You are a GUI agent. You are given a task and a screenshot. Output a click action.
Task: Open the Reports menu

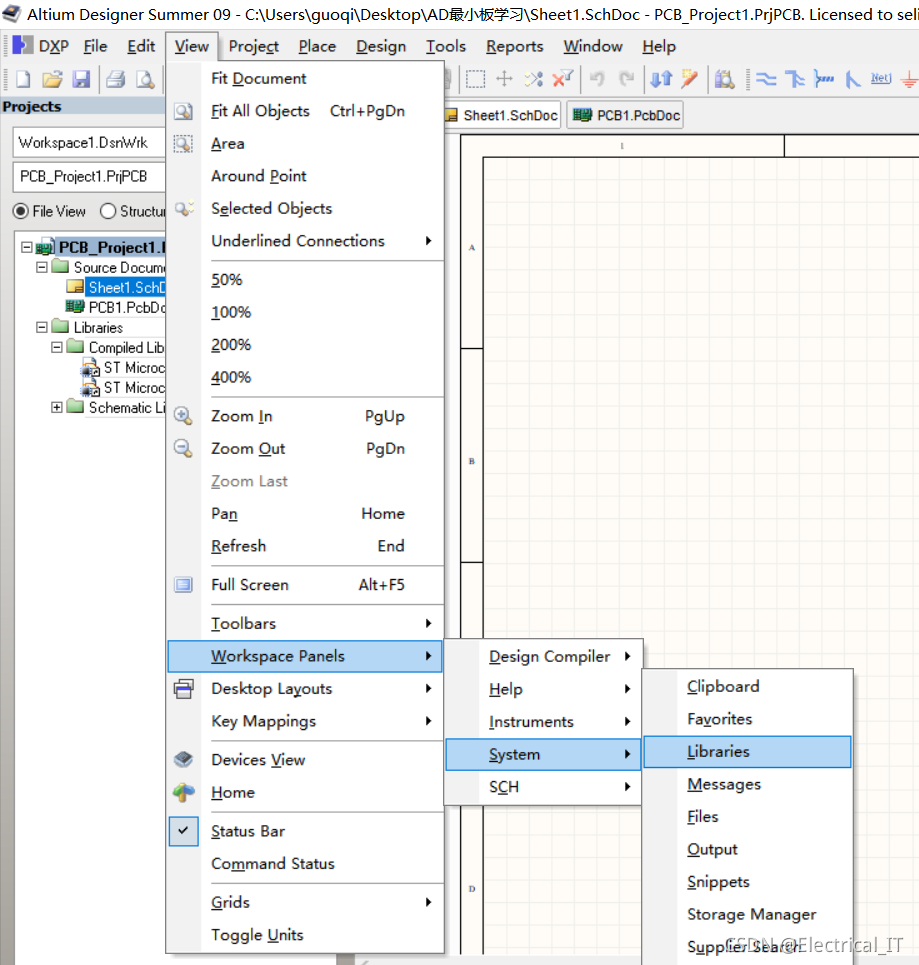[515, 46]
